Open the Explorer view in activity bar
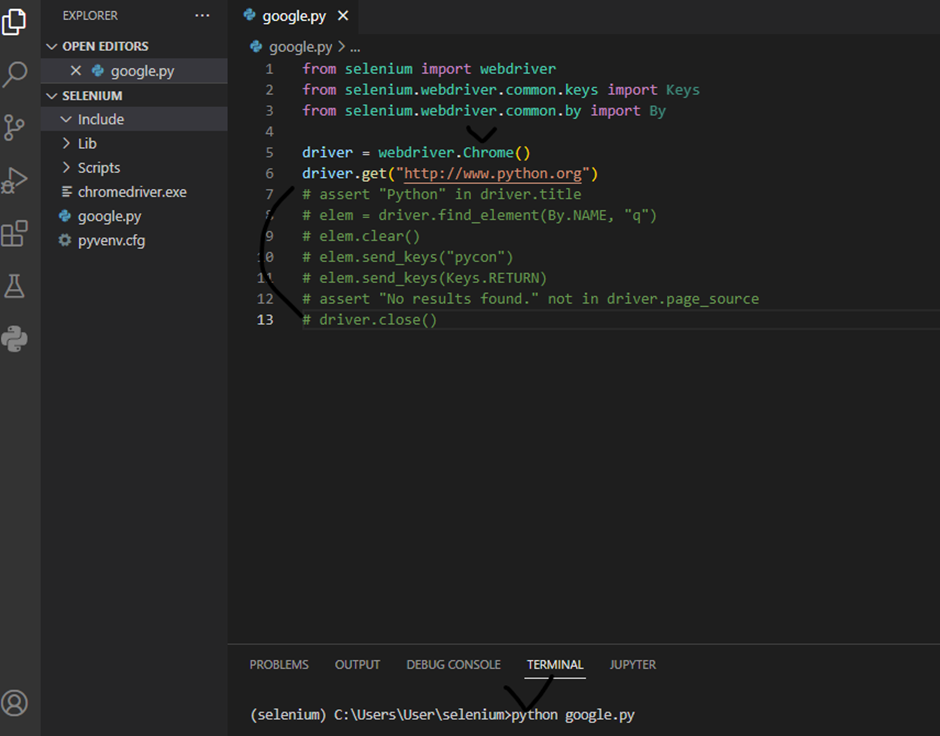 14,23
